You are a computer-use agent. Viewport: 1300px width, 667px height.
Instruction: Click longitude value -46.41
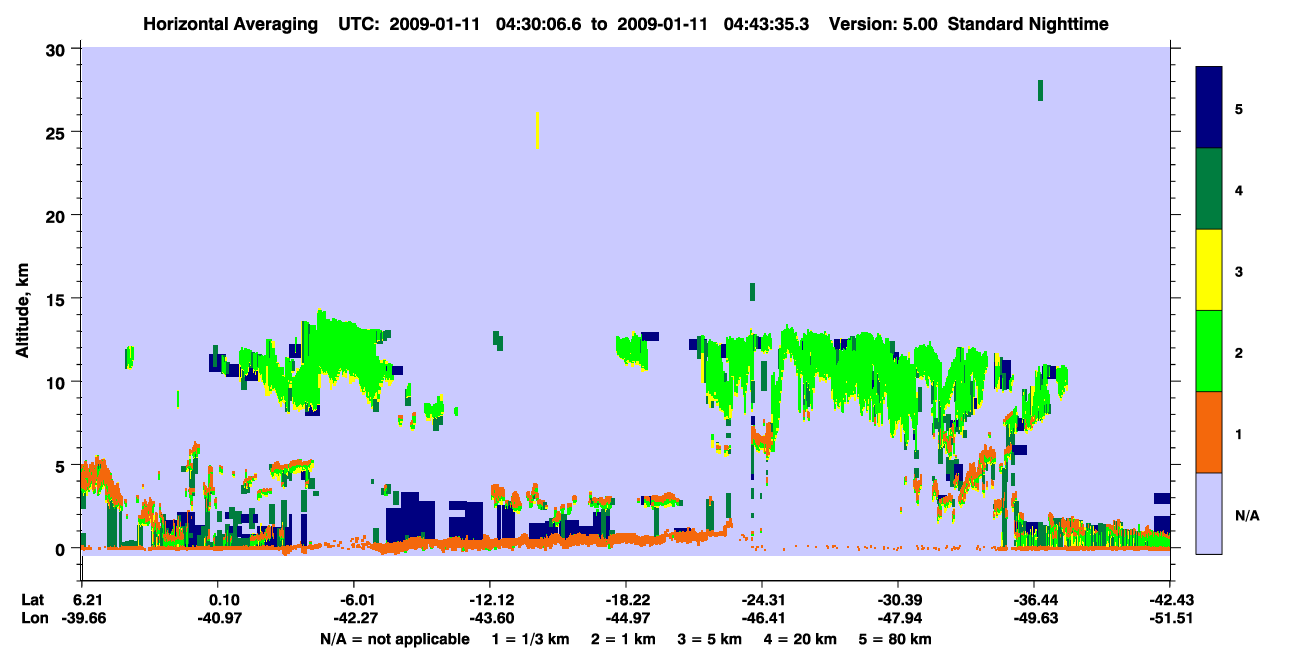pos(762,619)
